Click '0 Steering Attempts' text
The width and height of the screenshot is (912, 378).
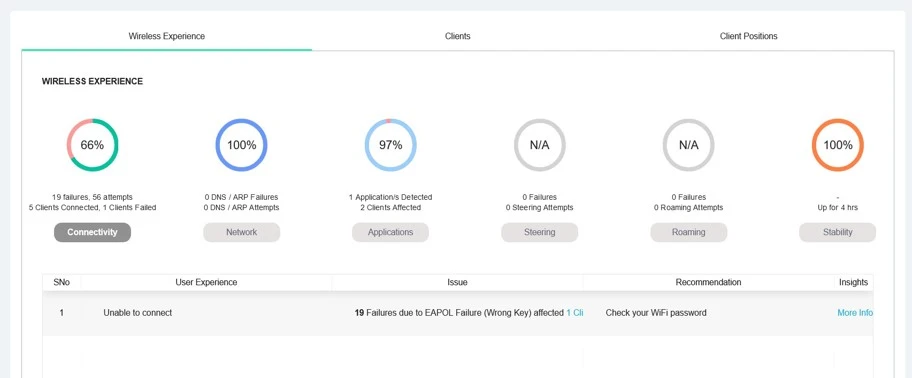(540, 208)
